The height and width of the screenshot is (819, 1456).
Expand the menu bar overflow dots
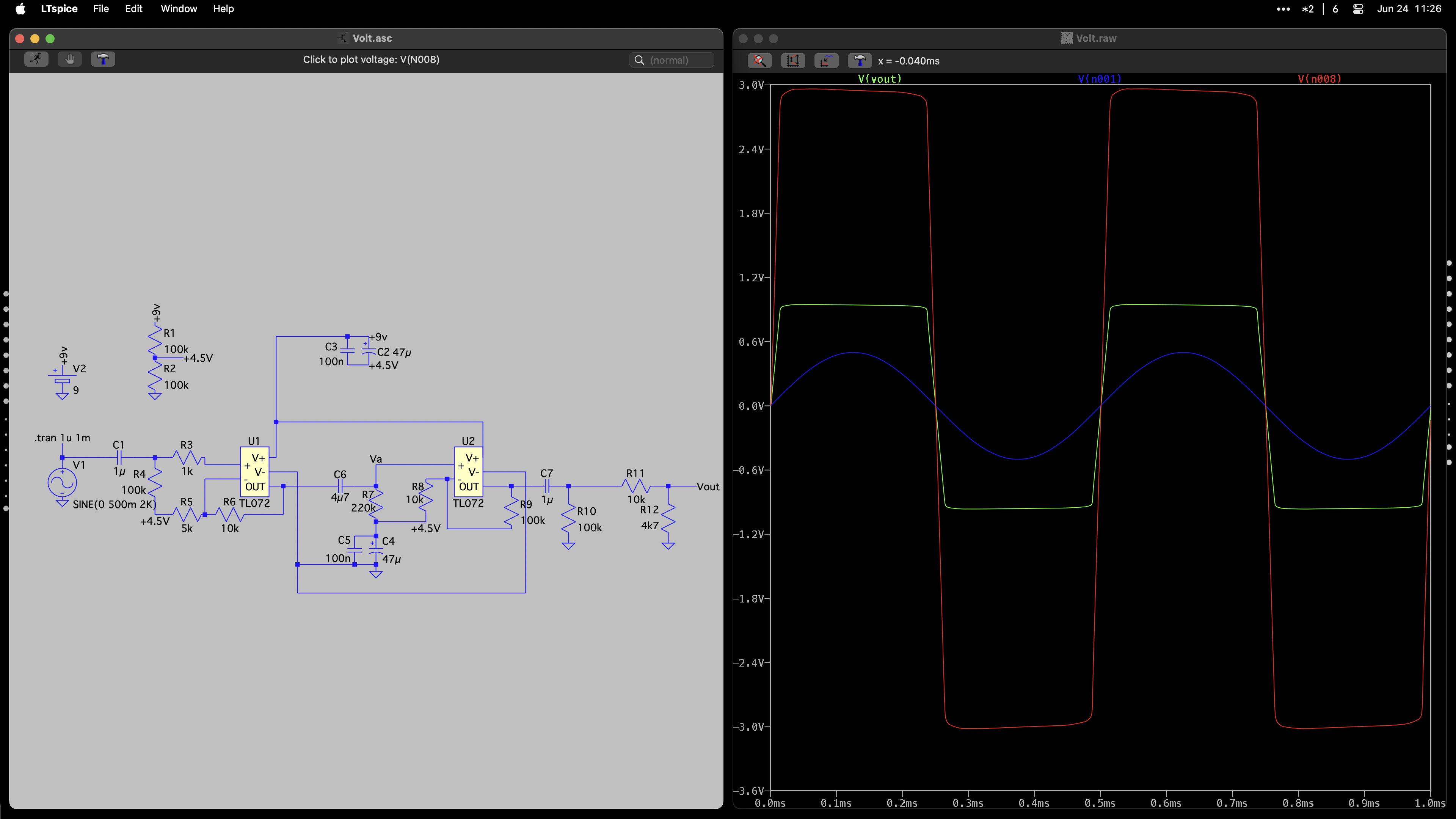pos(1283,9)
